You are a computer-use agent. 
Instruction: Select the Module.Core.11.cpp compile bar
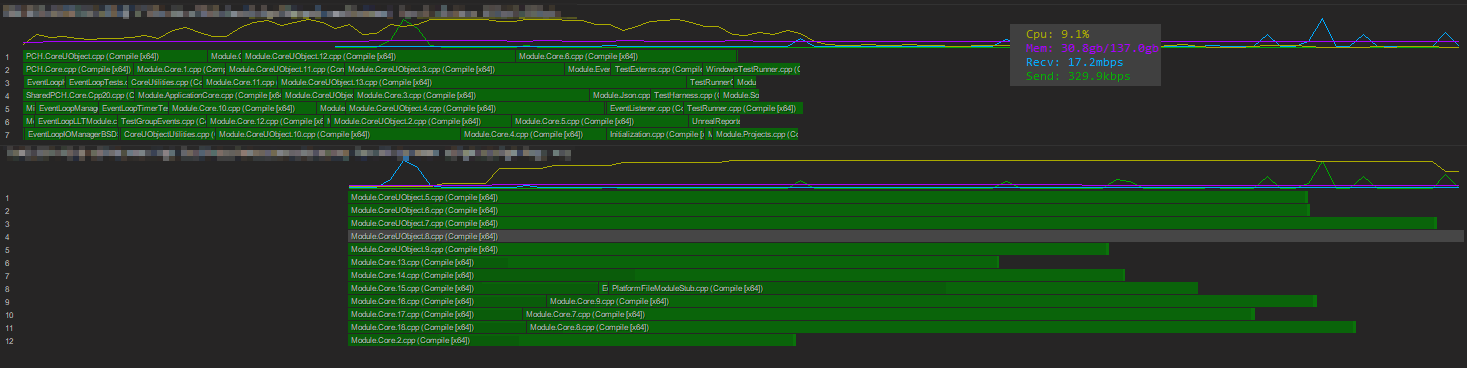[240, 82]
